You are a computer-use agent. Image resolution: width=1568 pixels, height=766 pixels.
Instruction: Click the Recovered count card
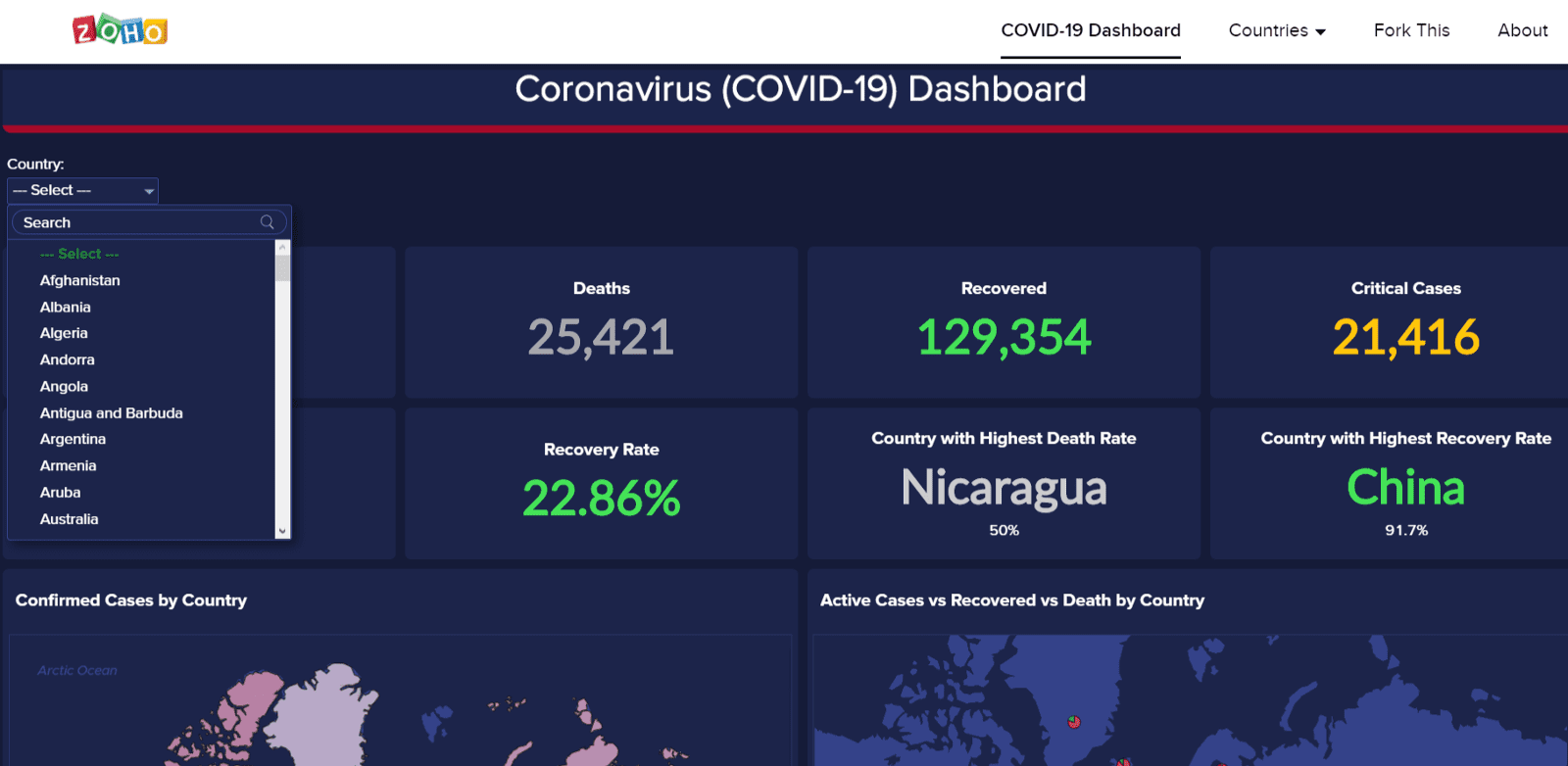[1004, 323]
